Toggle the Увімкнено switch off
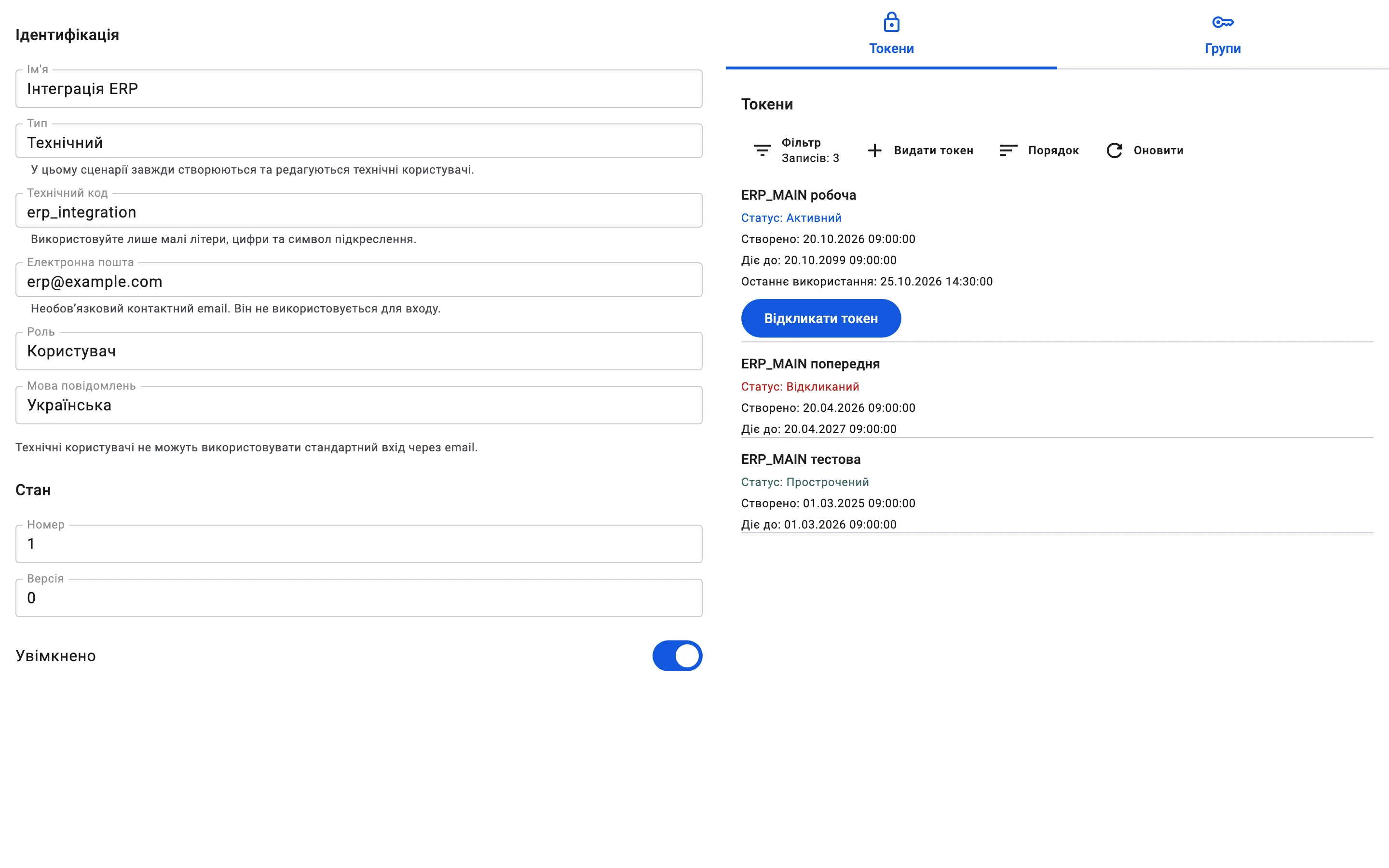The image size is (1389, 868). (x=677, y=656)
